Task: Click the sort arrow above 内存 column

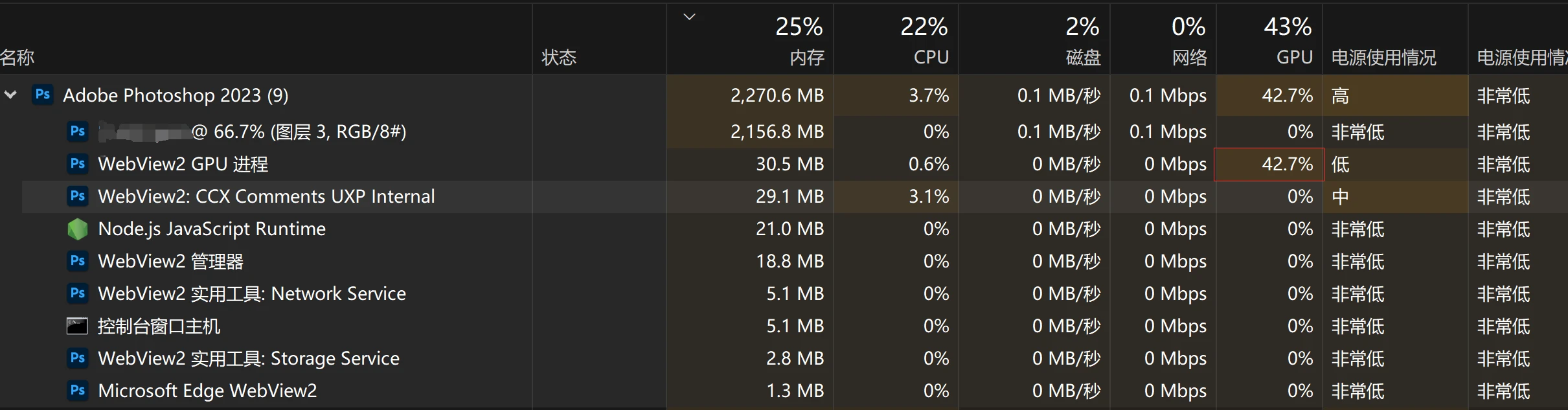Action: (x=689, y=17)
